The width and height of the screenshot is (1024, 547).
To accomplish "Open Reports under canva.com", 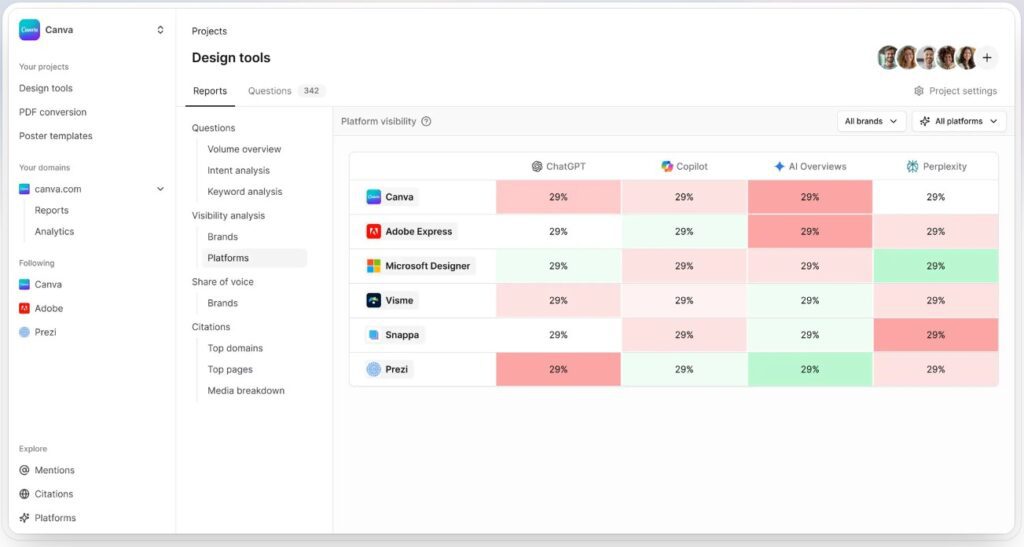I will [52, 210].
